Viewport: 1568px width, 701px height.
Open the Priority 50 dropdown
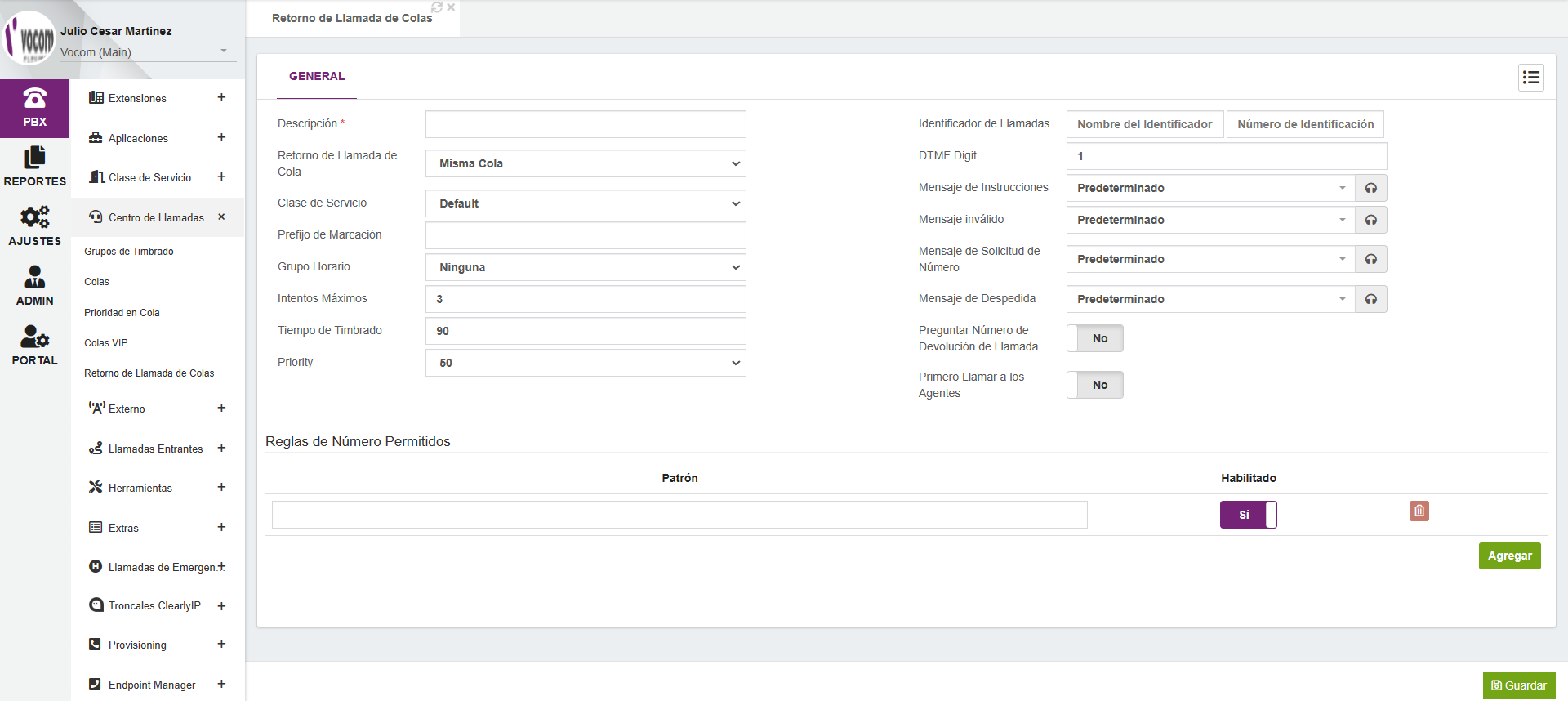pos(586,363)
